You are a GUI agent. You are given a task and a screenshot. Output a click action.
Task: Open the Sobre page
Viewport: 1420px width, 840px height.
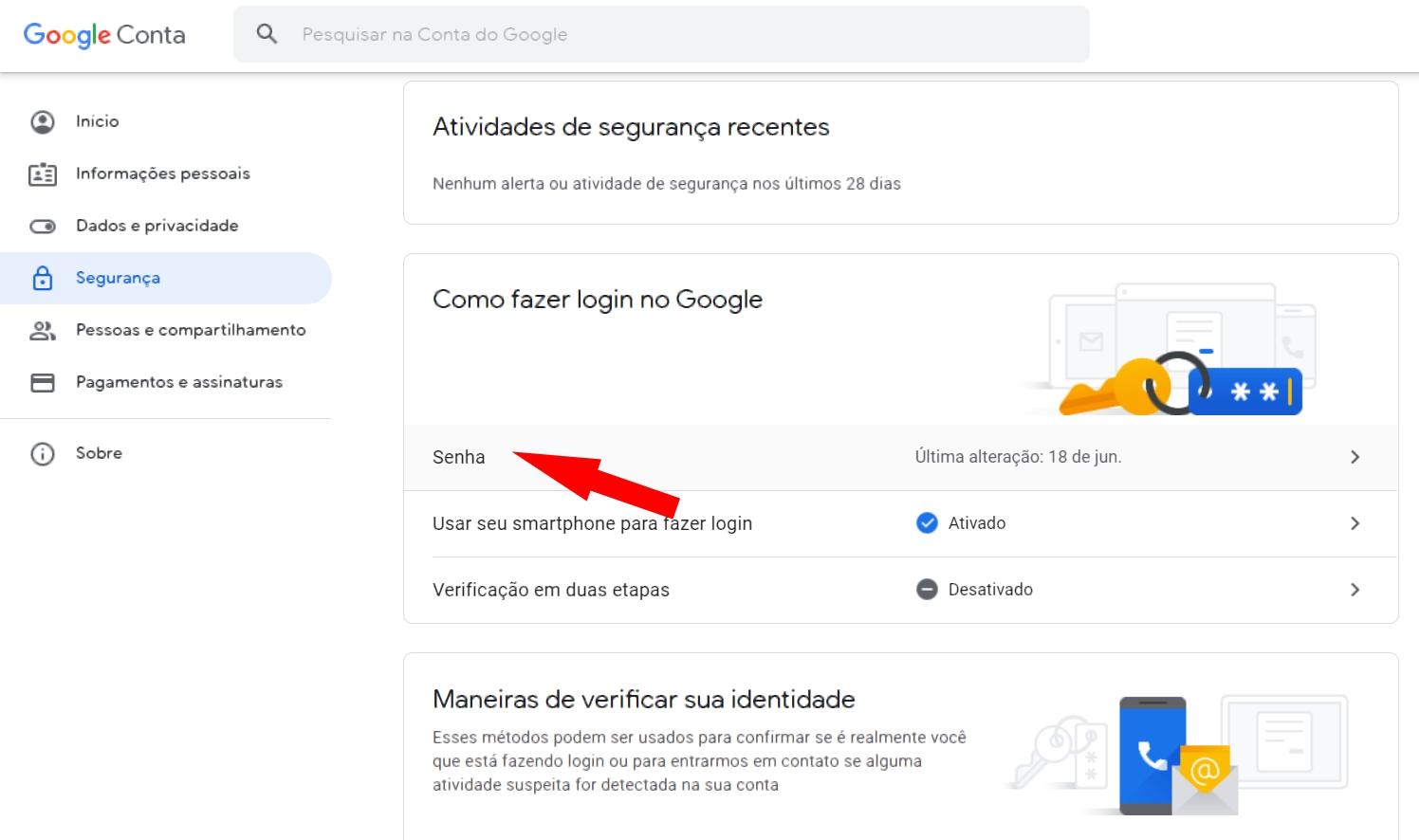(166, 453)
